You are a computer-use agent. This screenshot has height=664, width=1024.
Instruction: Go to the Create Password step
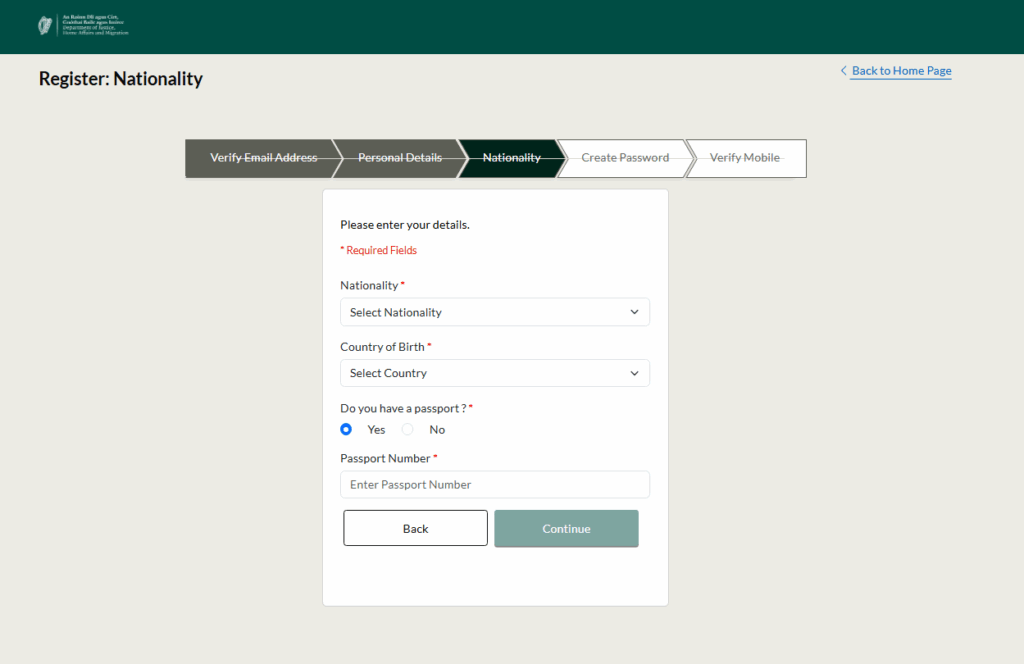pos(625,158)
